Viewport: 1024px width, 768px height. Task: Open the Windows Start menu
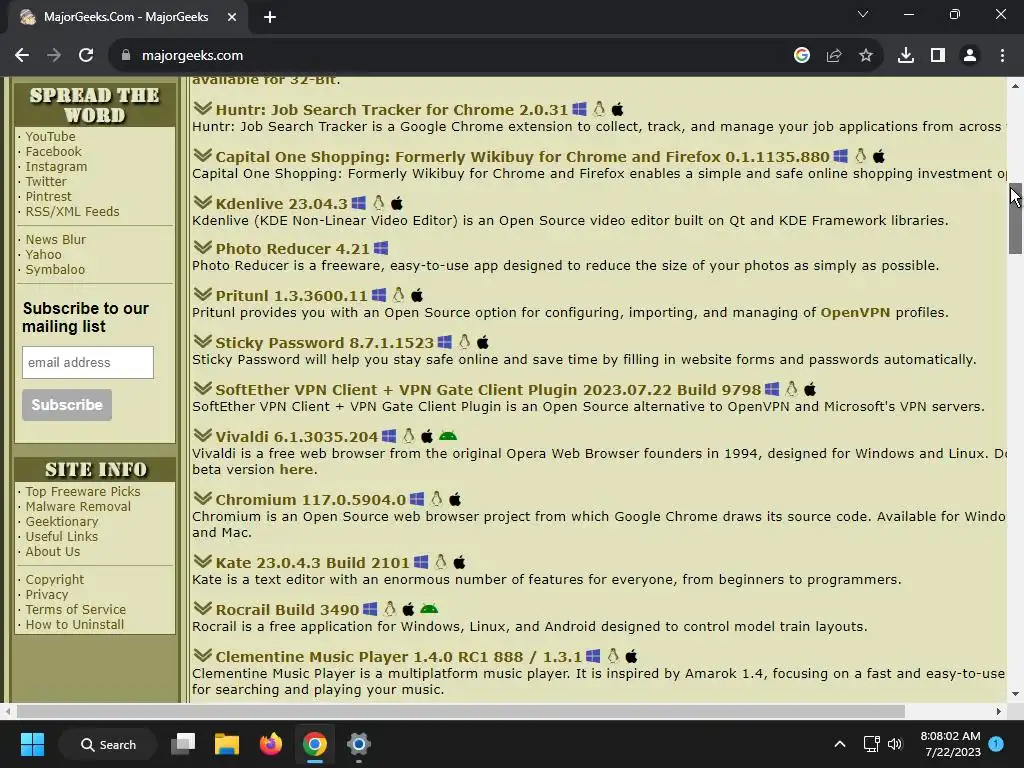coord(32,744)
